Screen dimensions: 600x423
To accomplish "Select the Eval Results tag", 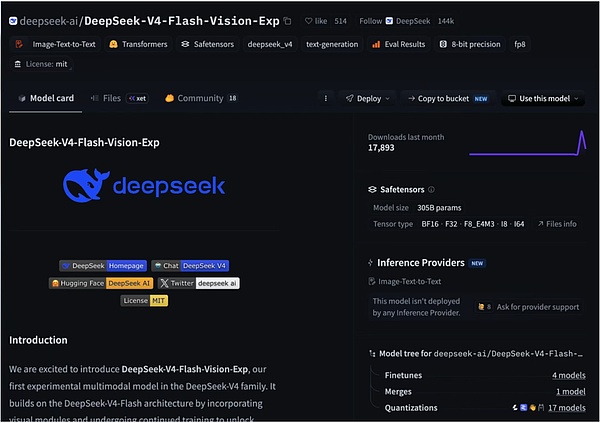I will point(399,44).
